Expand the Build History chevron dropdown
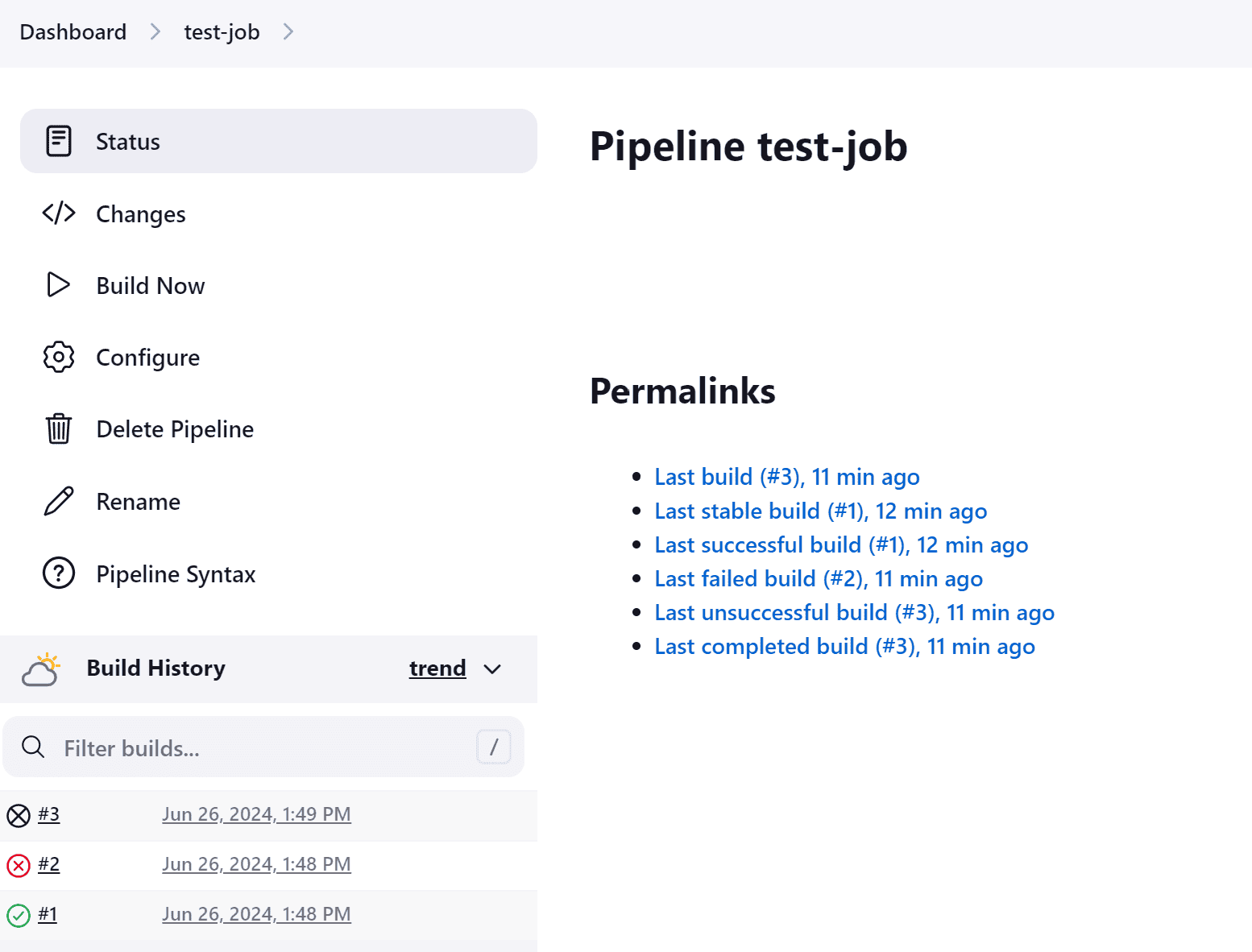1252x952 pixels. point(492,669)
